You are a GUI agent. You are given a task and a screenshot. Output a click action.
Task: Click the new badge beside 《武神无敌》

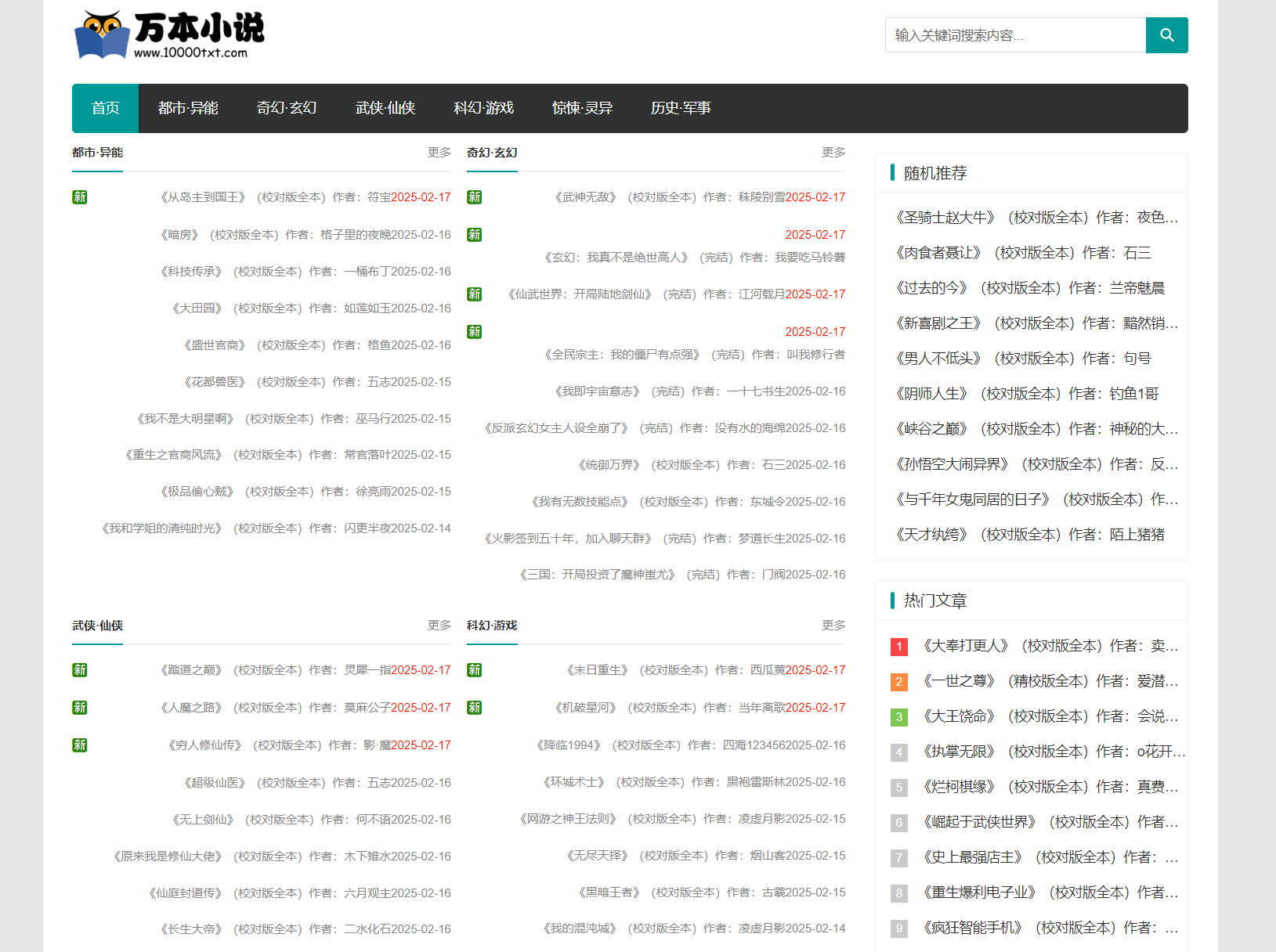coord(475,197)
